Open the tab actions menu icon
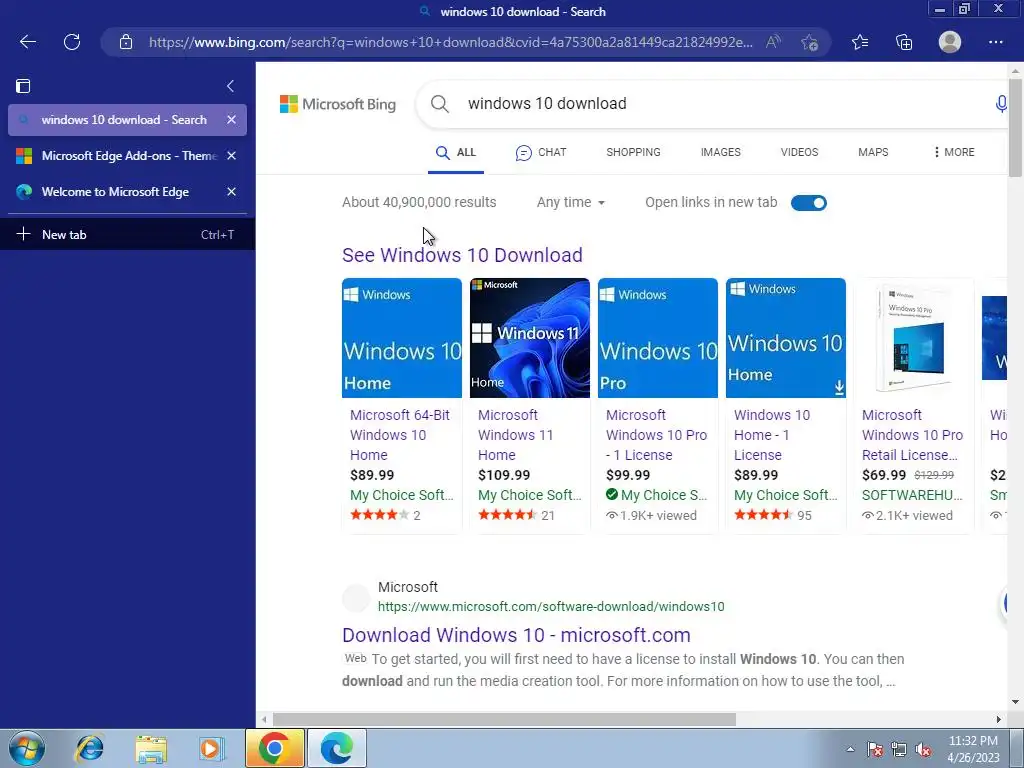The height and width of the screenshot is (768, 1024). [23, 86]
